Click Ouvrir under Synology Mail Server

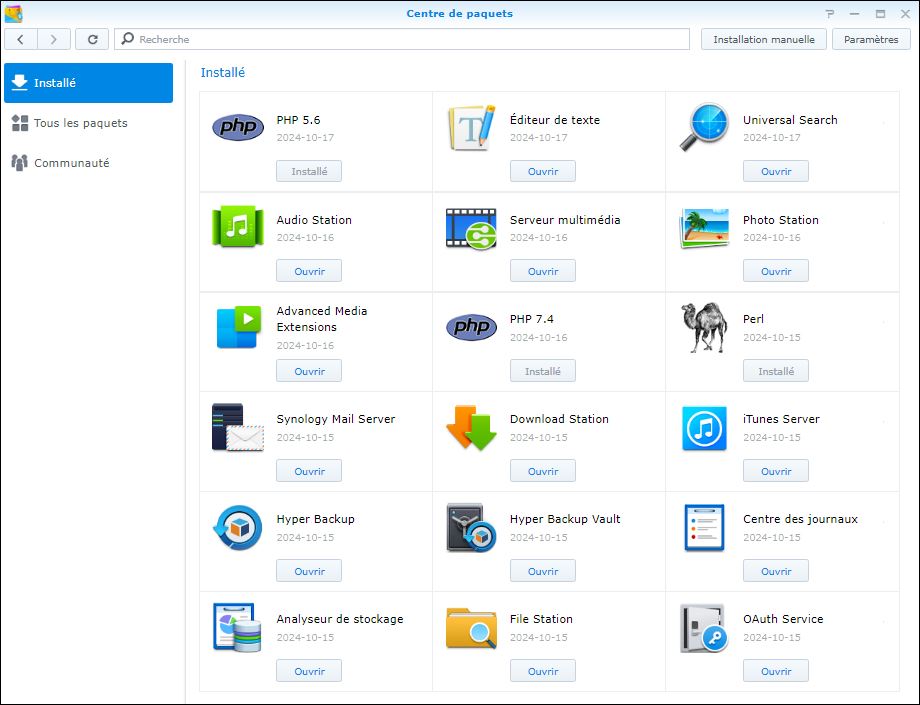(x=309, y=471)
